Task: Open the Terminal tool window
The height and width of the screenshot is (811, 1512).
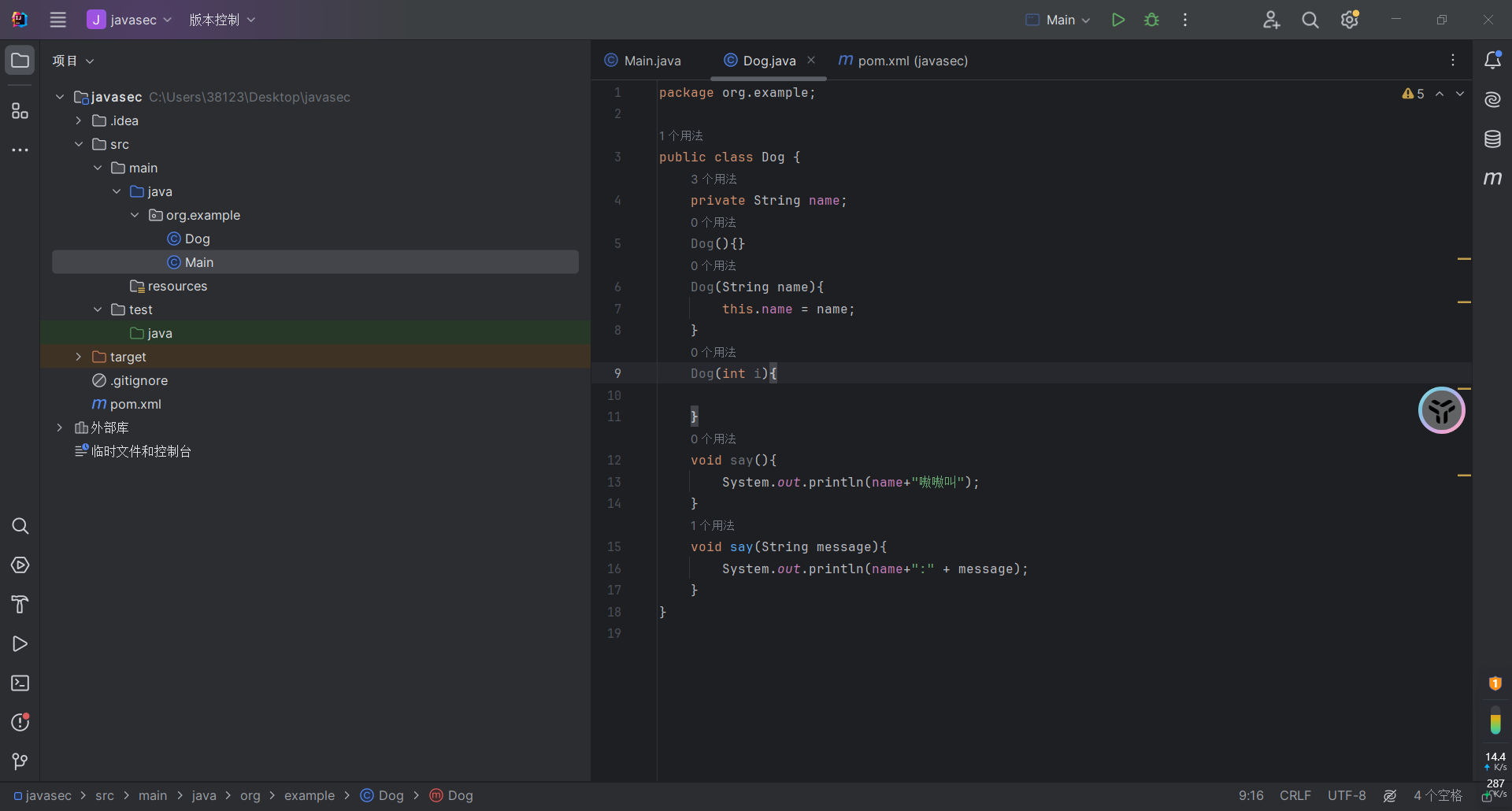Action: (x=20, y=683)
